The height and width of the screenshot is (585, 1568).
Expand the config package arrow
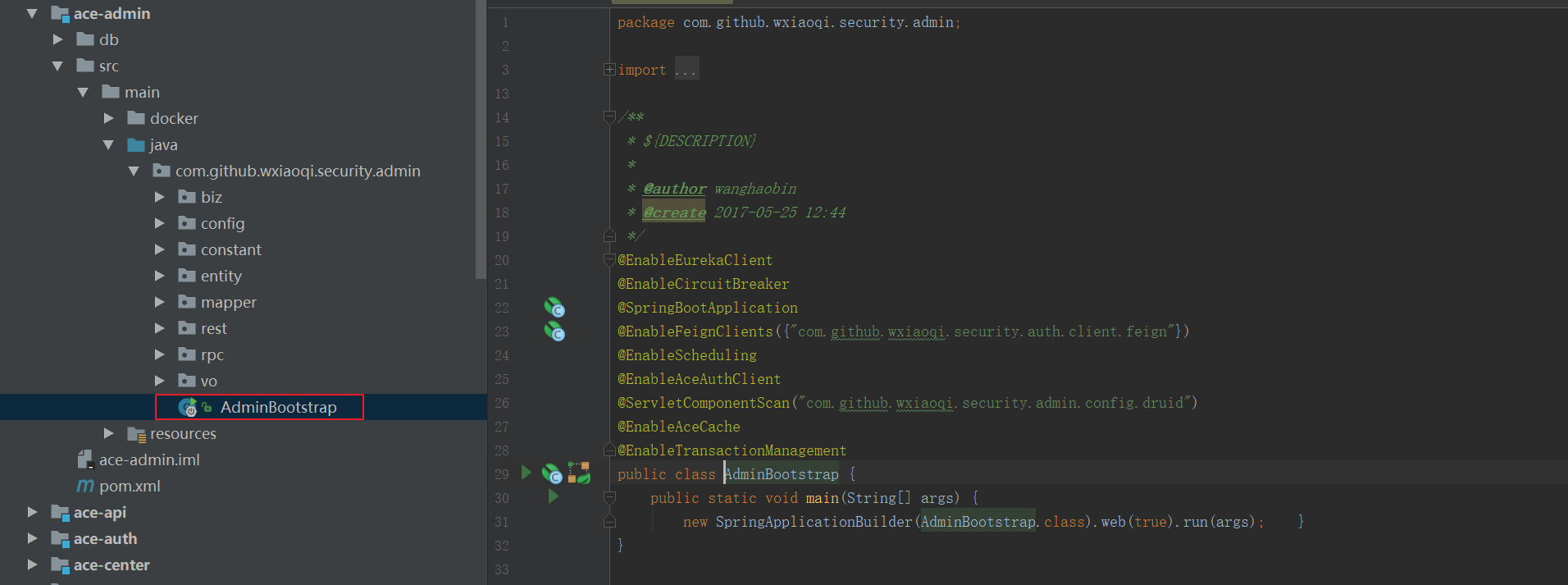coord(159,223)
